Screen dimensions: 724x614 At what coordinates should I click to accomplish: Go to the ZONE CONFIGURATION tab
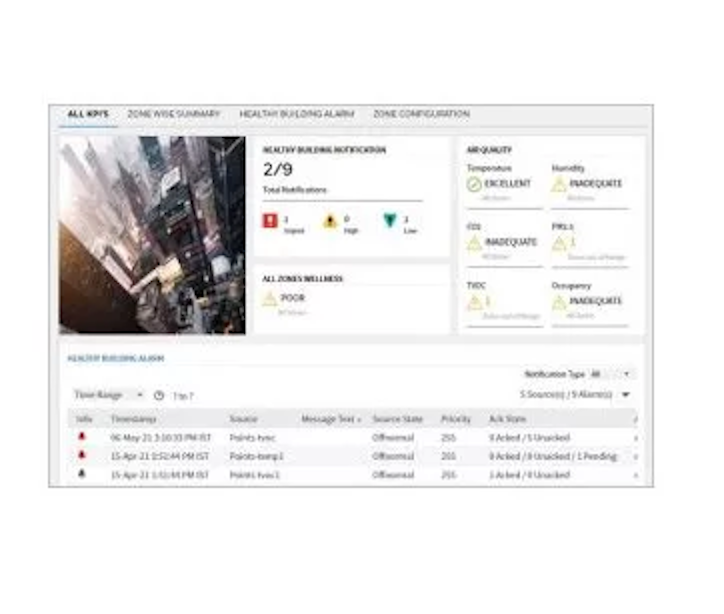coord(421,114)
